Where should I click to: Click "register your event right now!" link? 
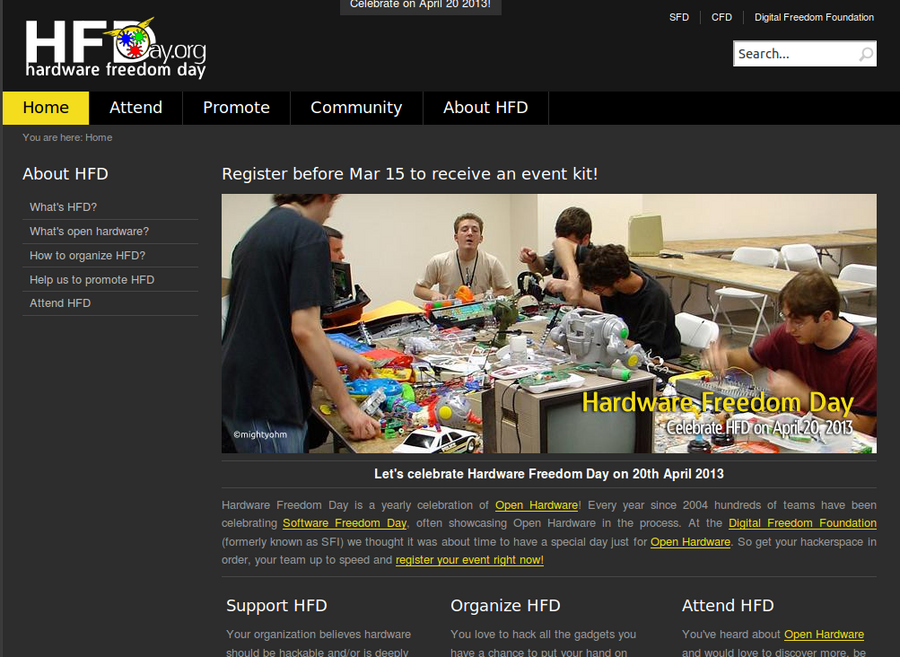[x=469, y=560]
